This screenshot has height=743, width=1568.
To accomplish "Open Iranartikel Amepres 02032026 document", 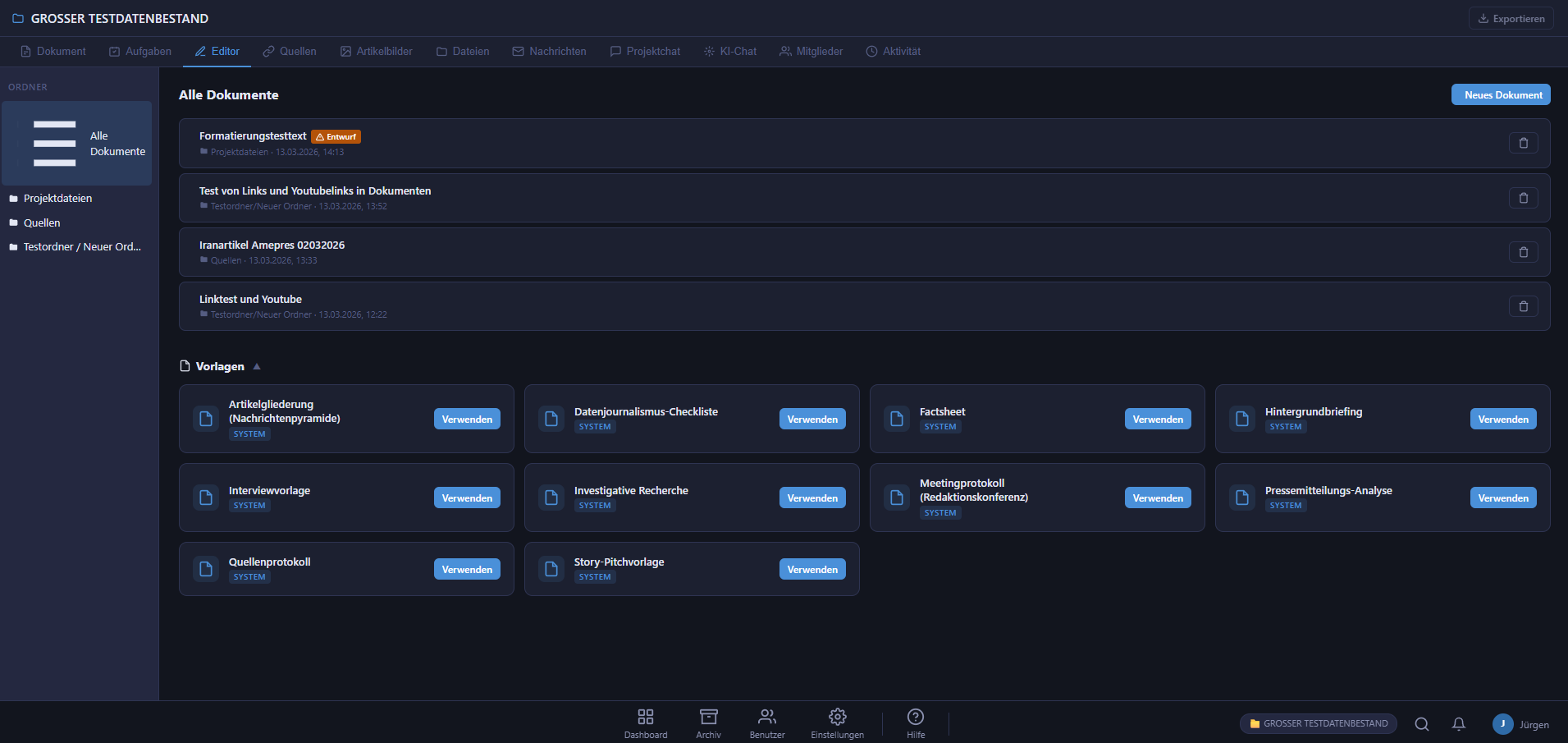I will [x=272, y=245].
